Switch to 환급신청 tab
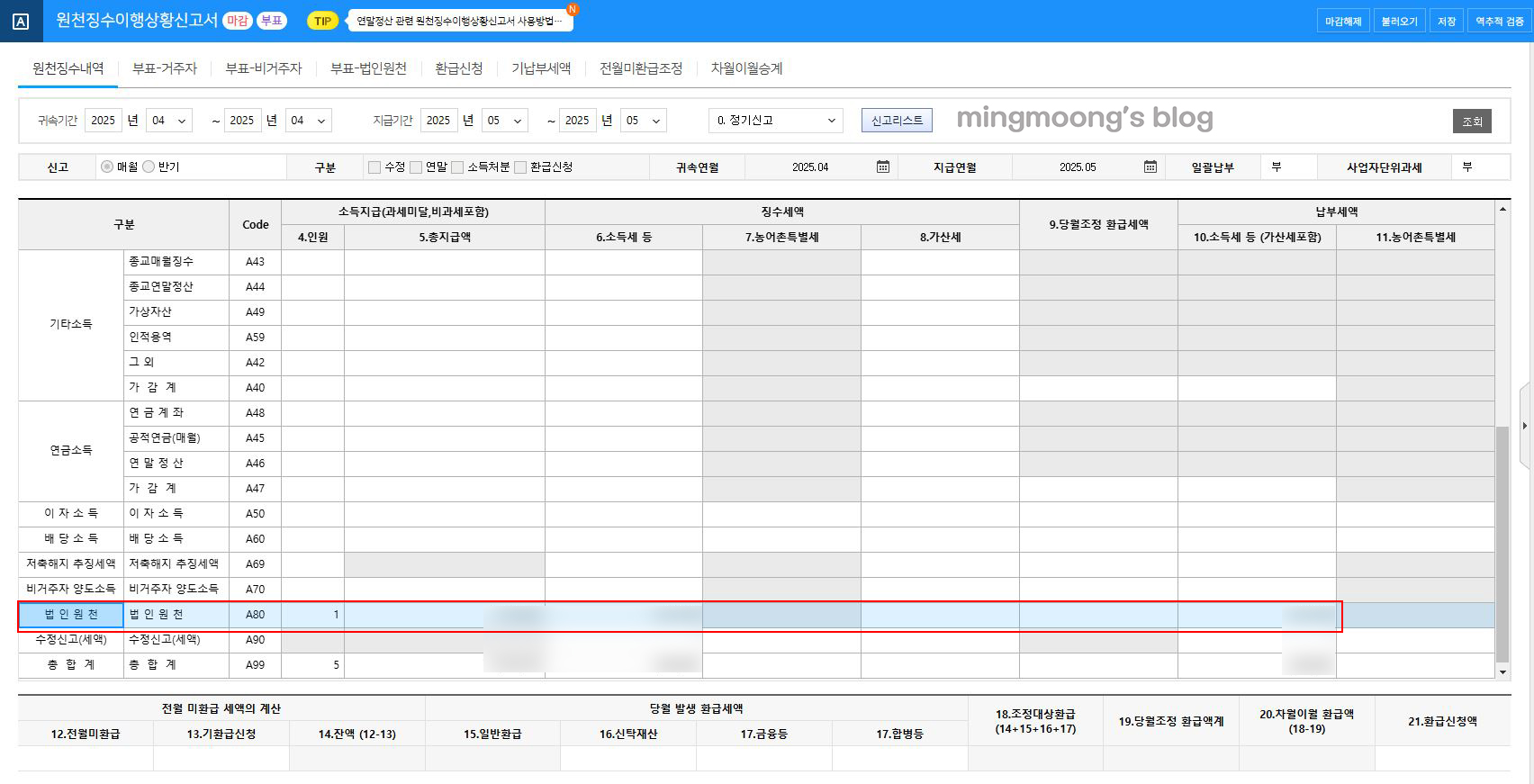This screenshot has width=1534, height=784. pyautogui.click(x=459, y=68)
